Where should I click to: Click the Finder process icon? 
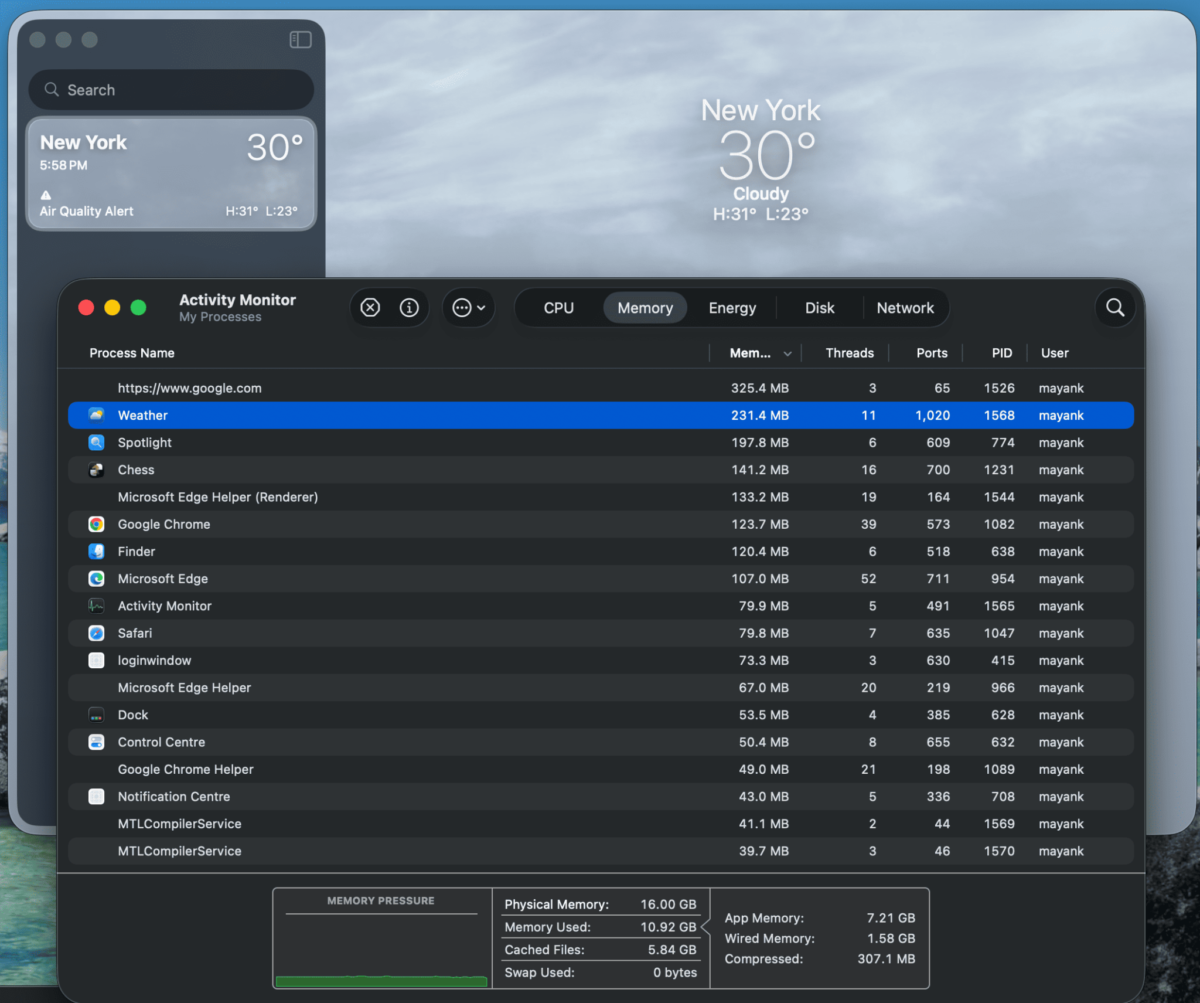96,551
